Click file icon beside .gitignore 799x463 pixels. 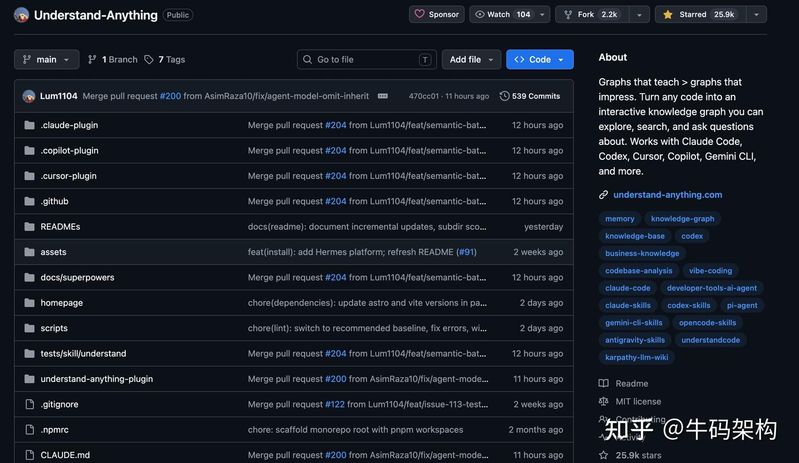[x=30, y=404]
